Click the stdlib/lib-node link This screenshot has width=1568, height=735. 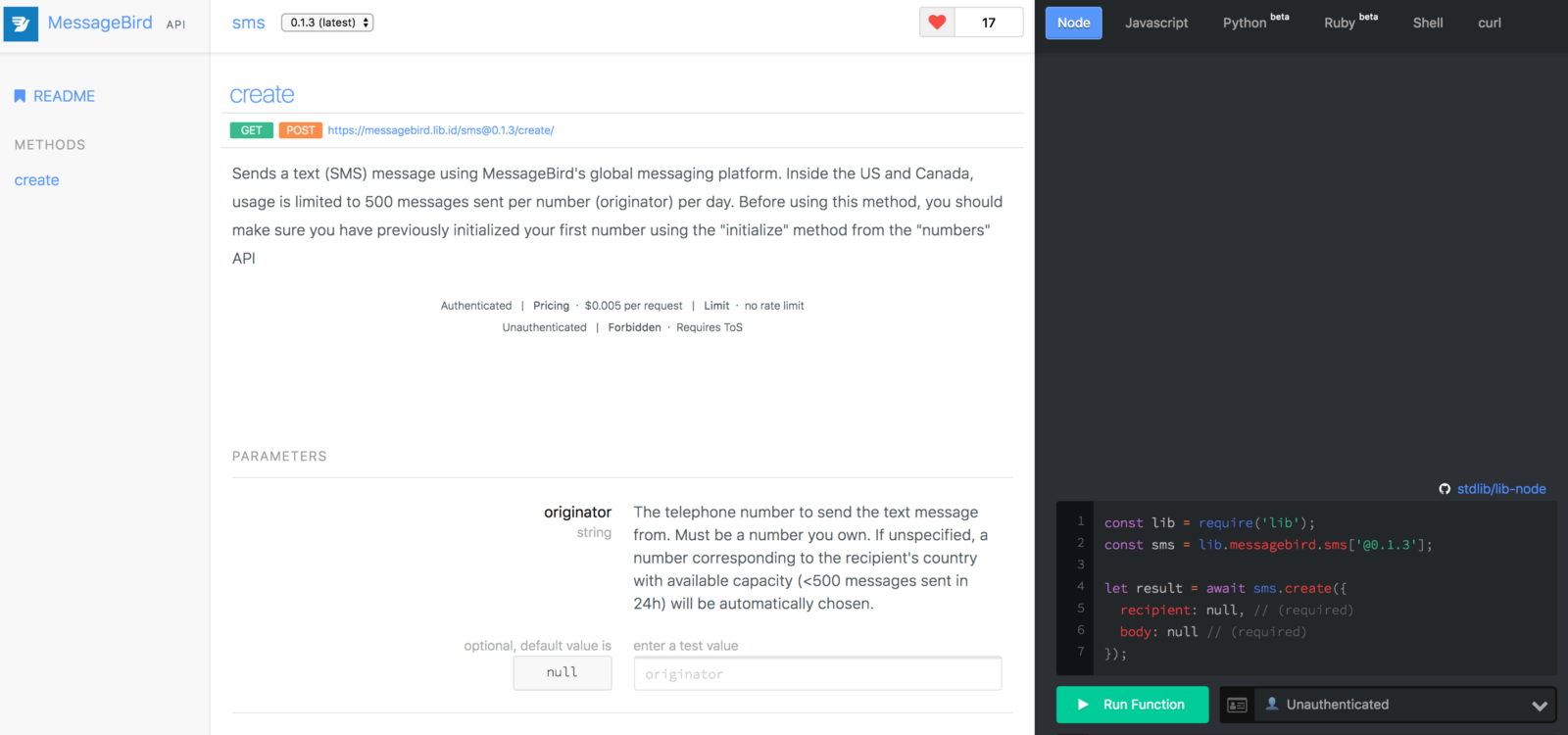(x=1501, y=489)
